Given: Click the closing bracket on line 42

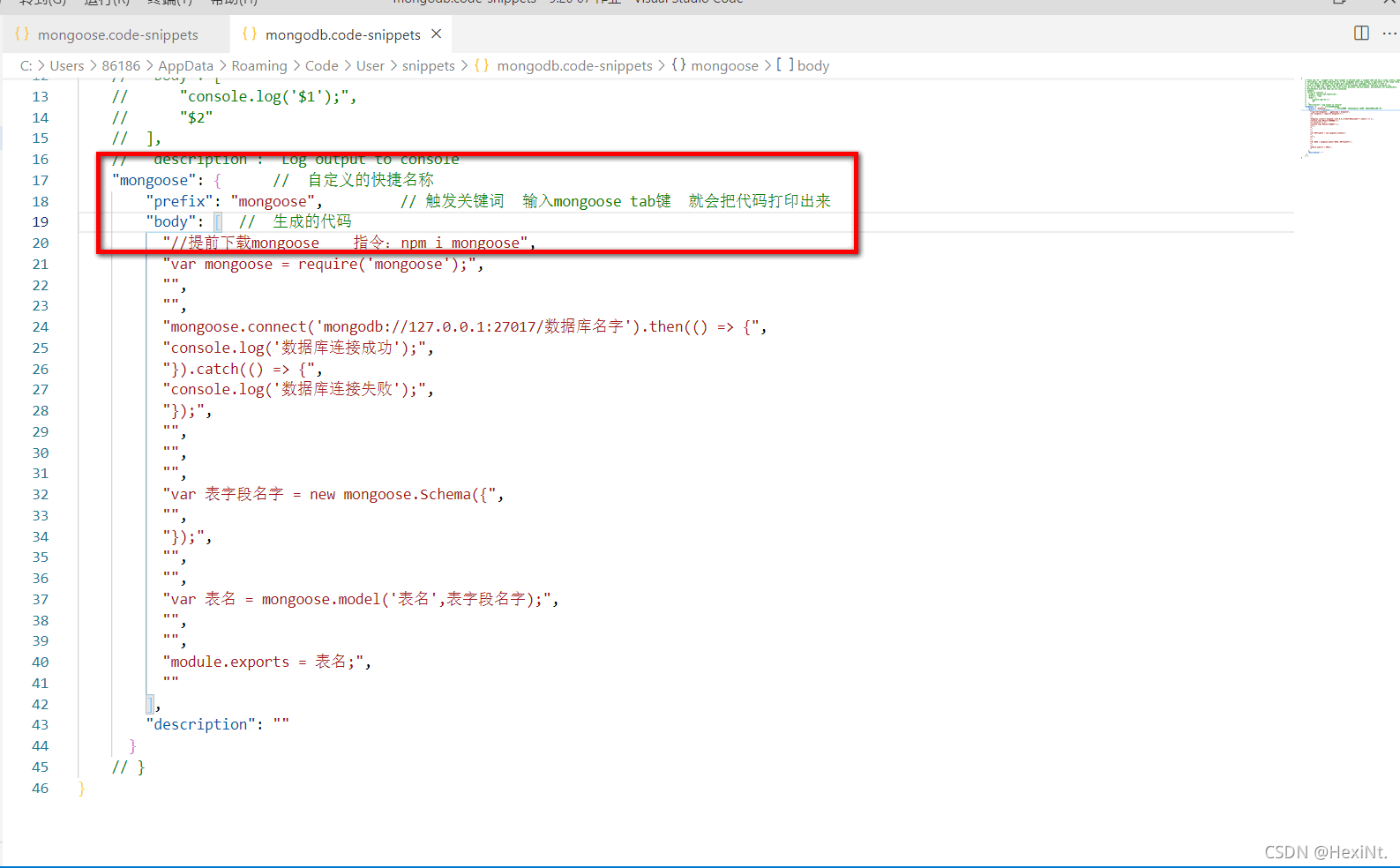Looking at the screenshot, I should click(151, 705).
